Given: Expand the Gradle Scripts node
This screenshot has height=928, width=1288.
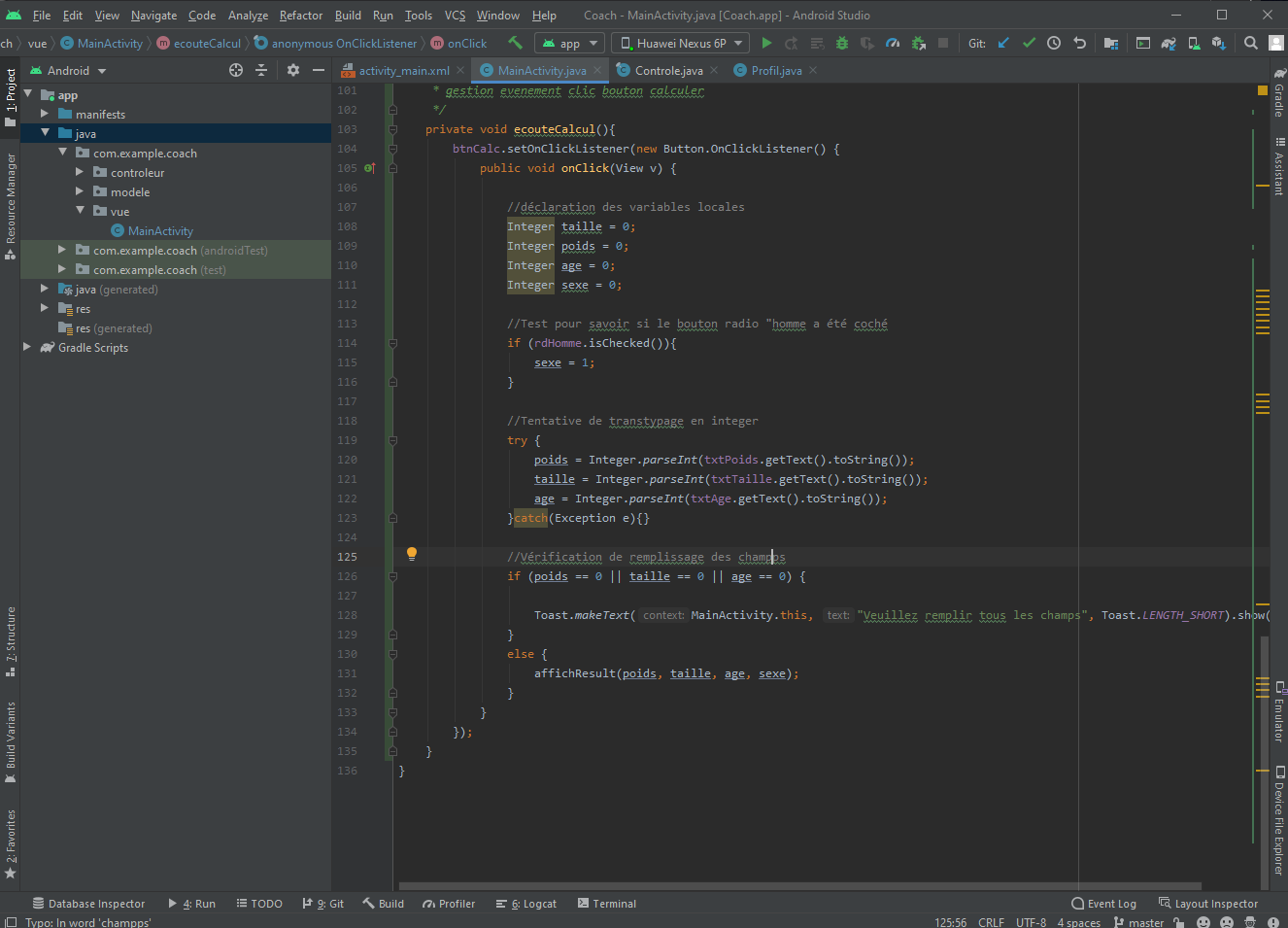Looking at the screenshot, I should point(27,348).
